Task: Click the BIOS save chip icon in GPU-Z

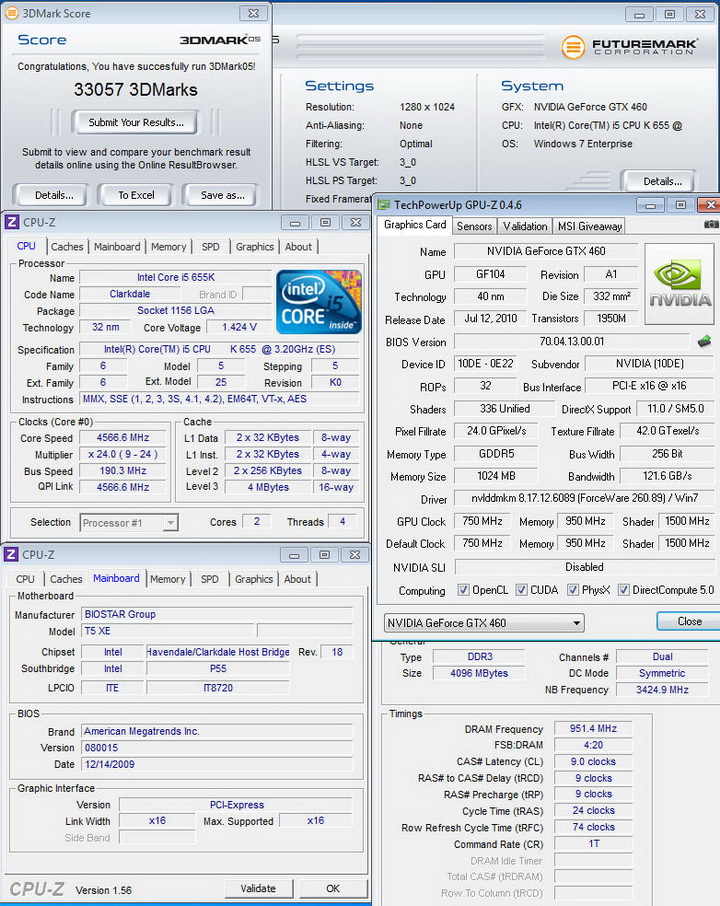Action: [x=704, y=341]
